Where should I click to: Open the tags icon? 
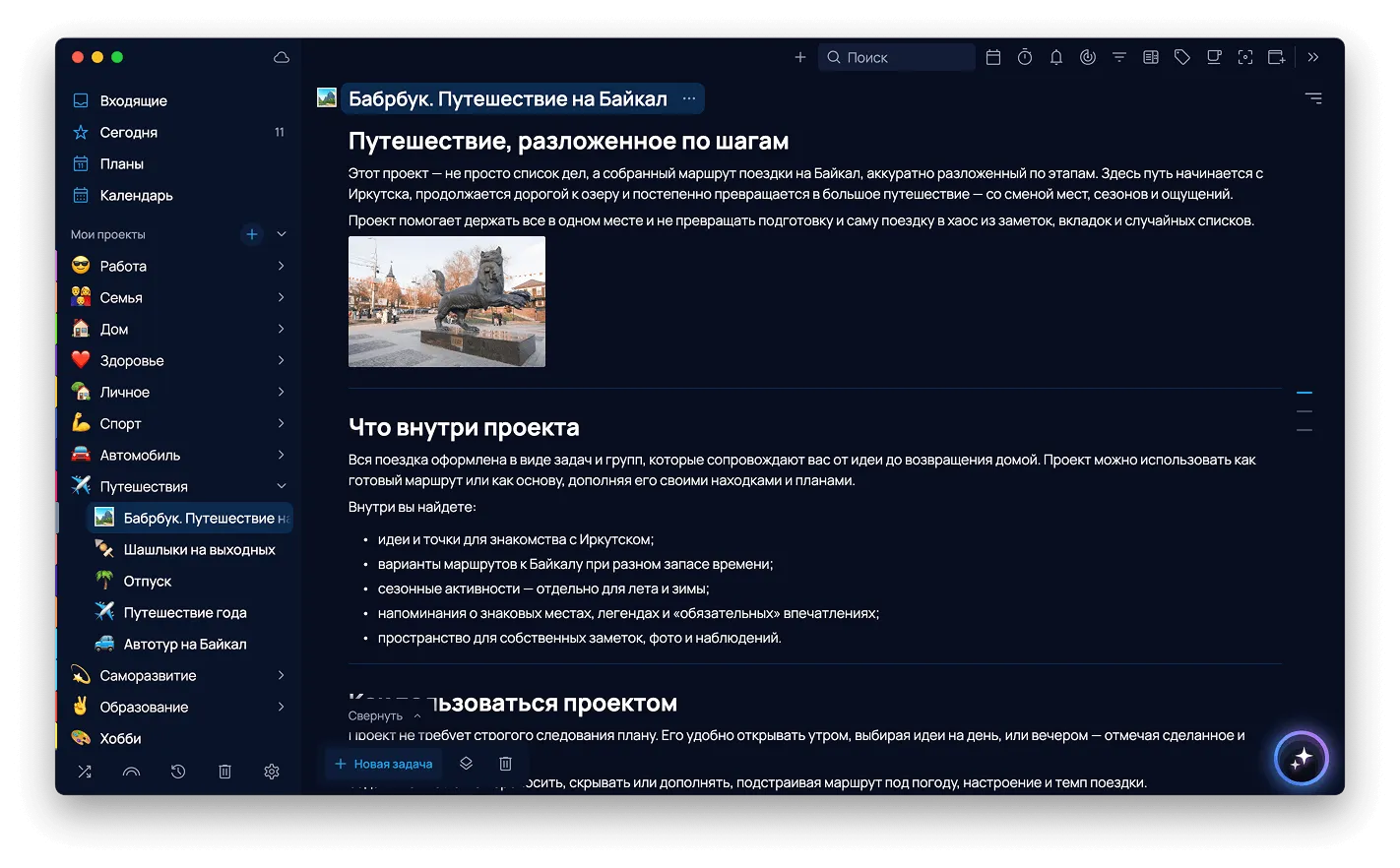coord(1182,57)
